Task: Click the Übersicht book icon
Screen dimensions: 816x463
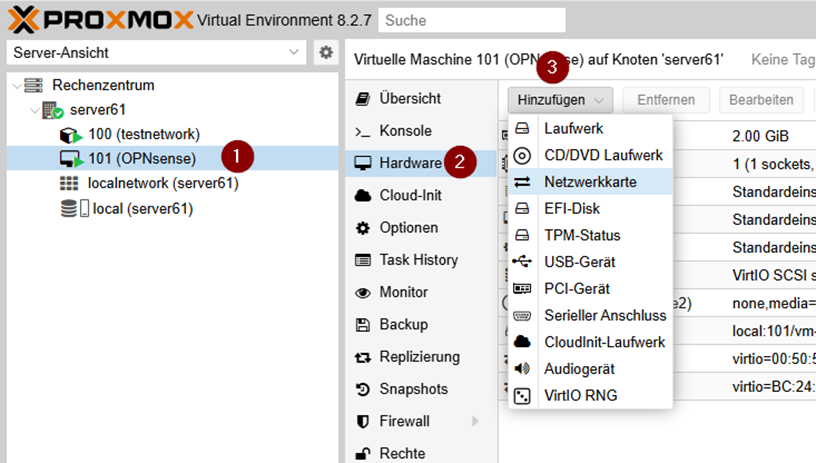Action: [x=363, y=98]
